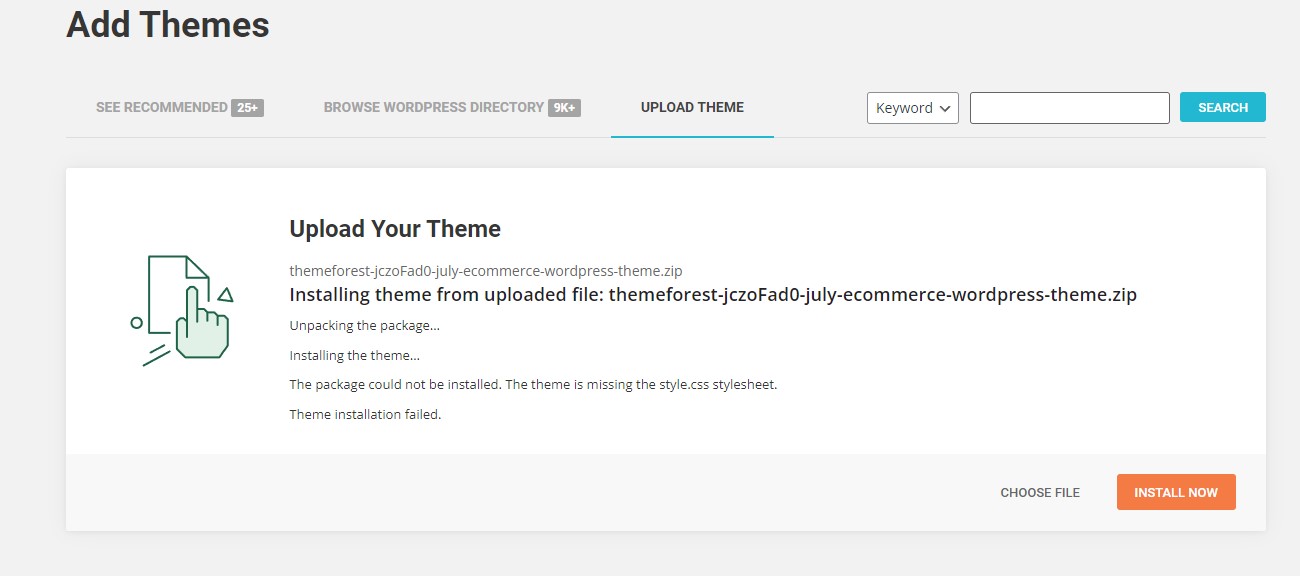Viewport: 1300px width, 576px height.
Task: Click the 'Unpacking the package…' status line
Action: pos(364,326)
